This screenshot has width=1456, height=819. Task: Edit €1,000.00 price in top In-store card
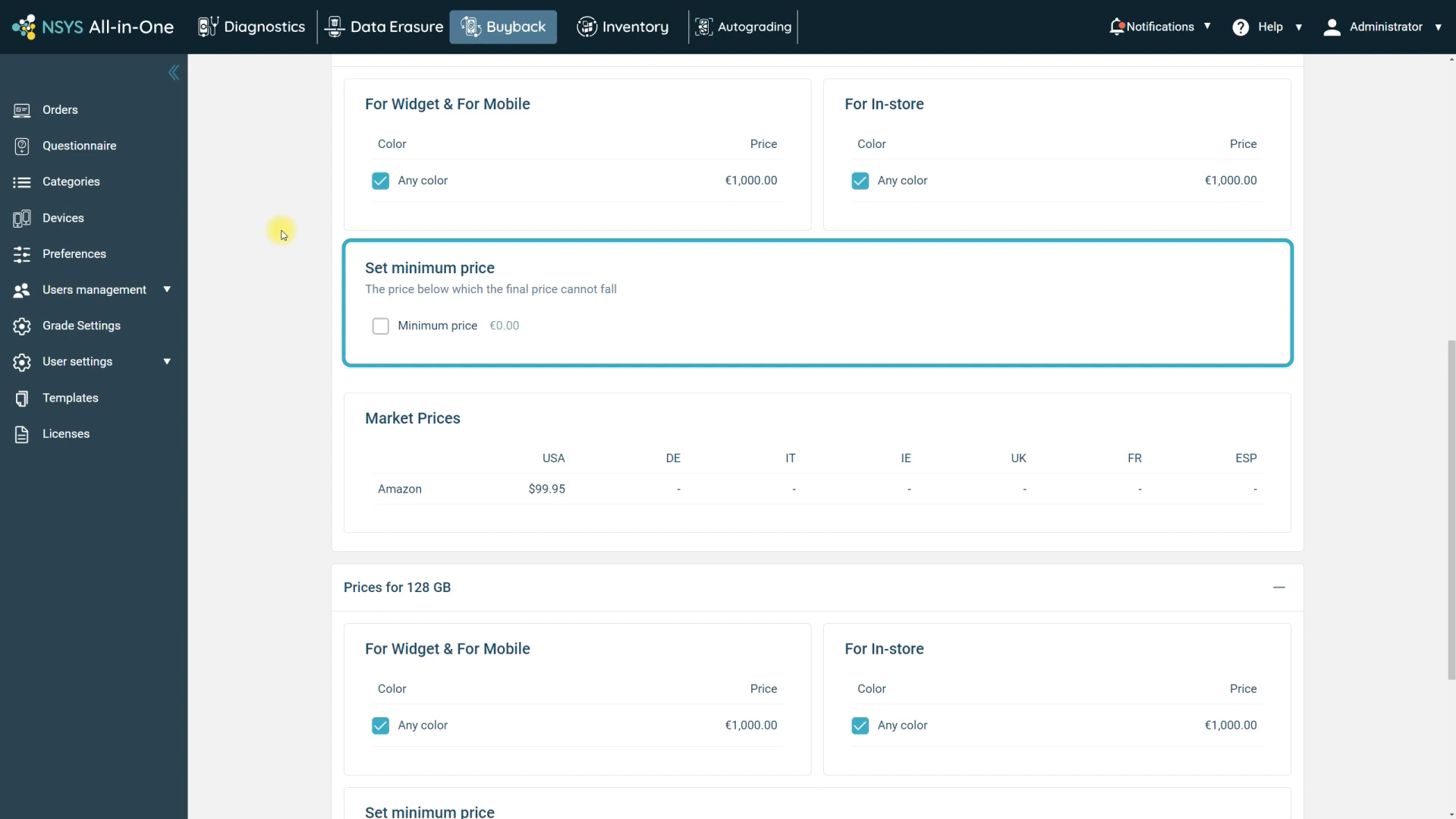[x=1231, y=181]
